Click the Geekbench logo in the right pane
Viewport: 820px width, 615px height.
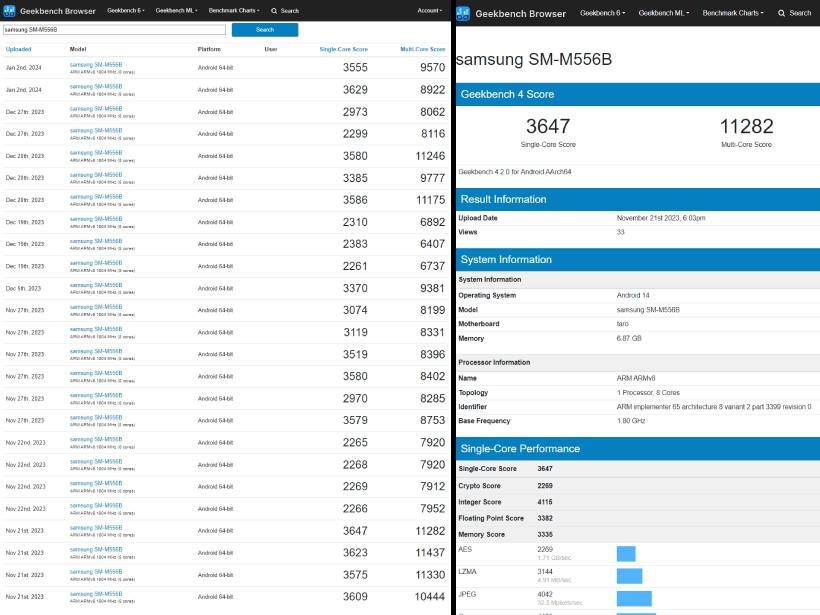pyautogui.click(x=463, y=13)
